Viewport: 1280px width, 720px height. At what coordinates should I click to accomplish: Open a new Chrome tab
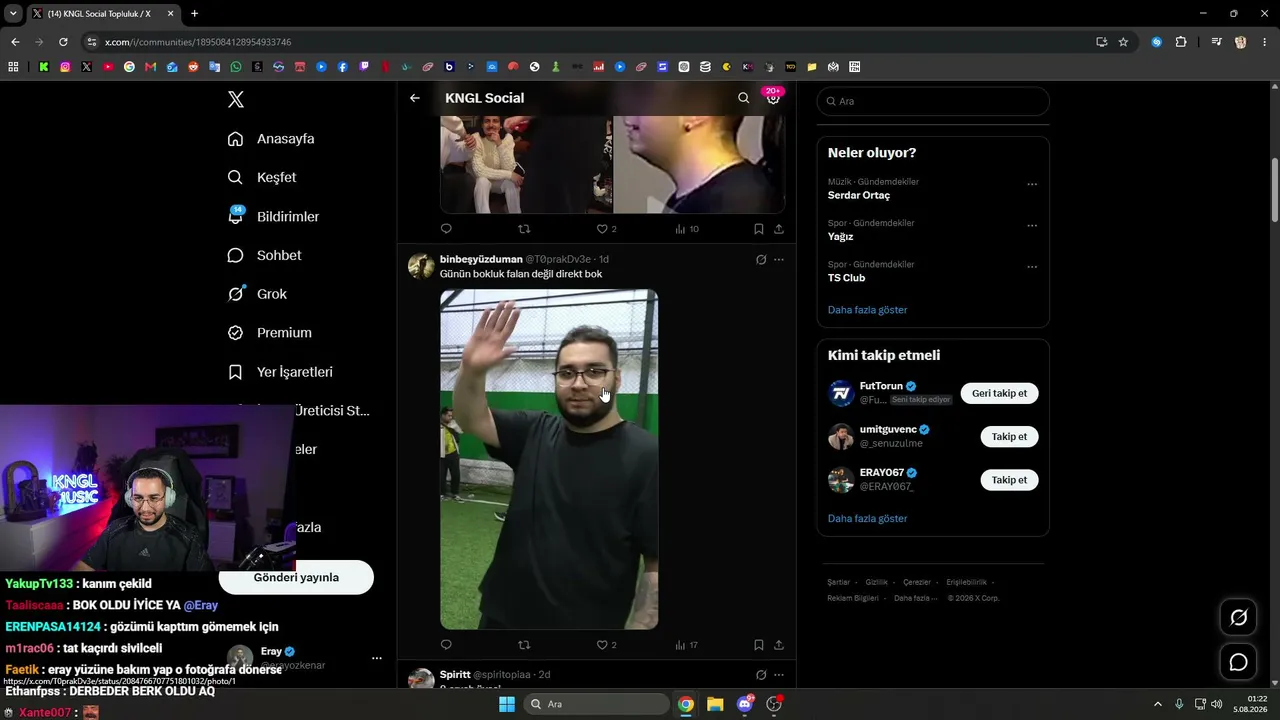click(x=194, y=14)
